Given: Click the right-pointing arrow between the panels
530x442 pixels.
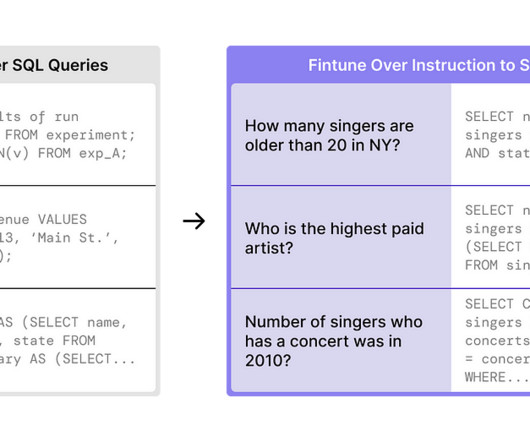Looking at the screenshot, I should [194, 221].
